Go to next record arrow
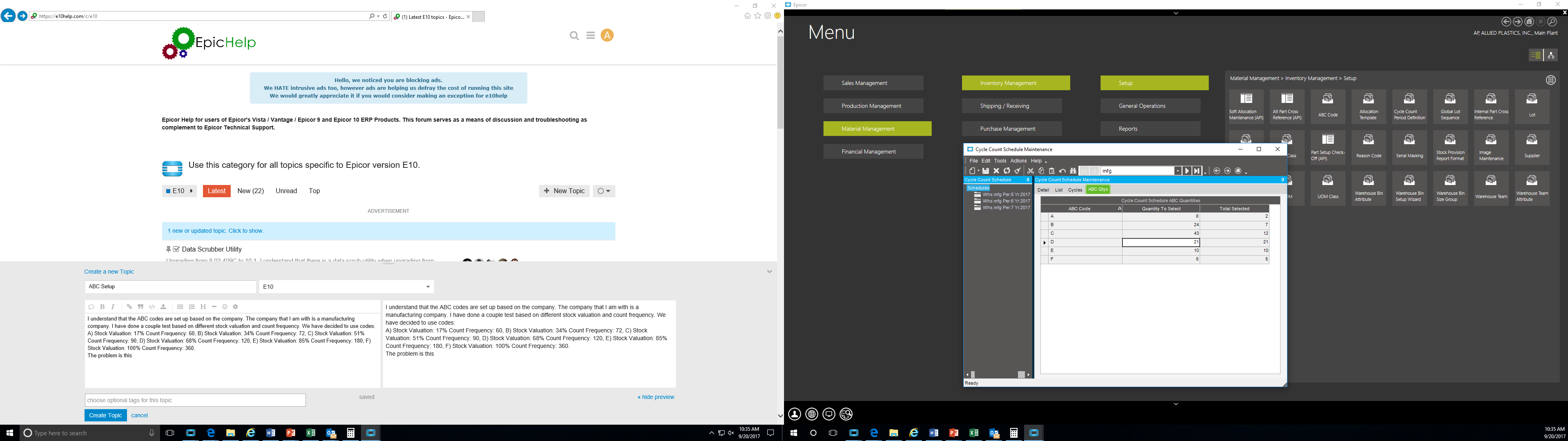The width and height of the screenshot is (1568, 441). pos(1187,171)
